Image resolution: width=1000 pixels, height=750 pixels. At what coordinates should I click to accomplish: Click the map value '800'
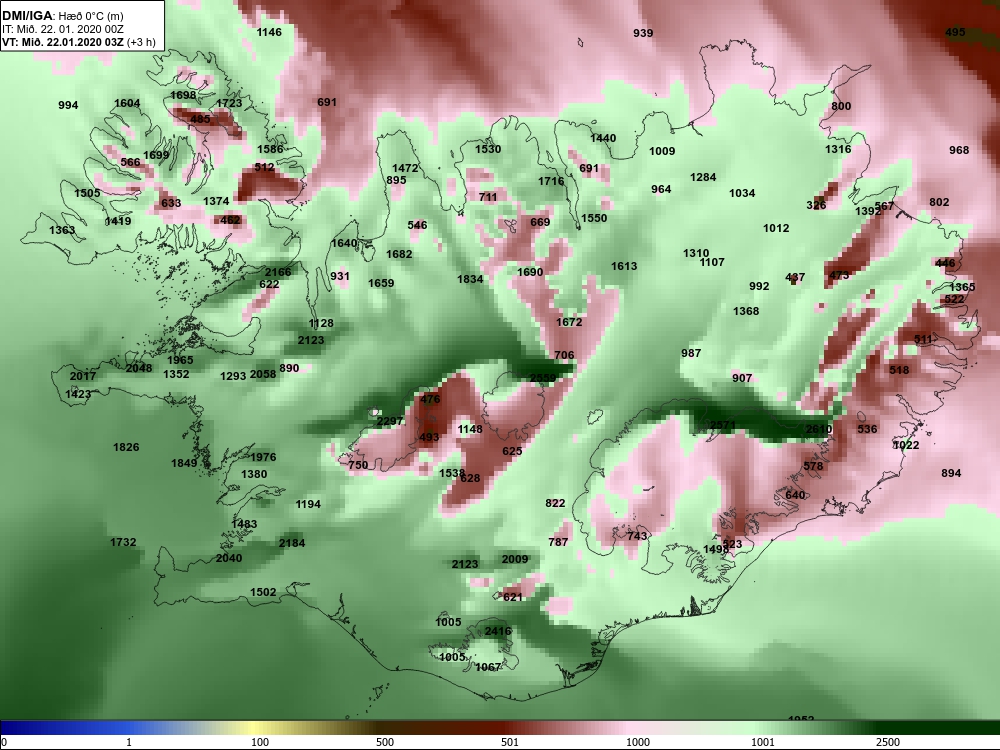click(841, 107)
